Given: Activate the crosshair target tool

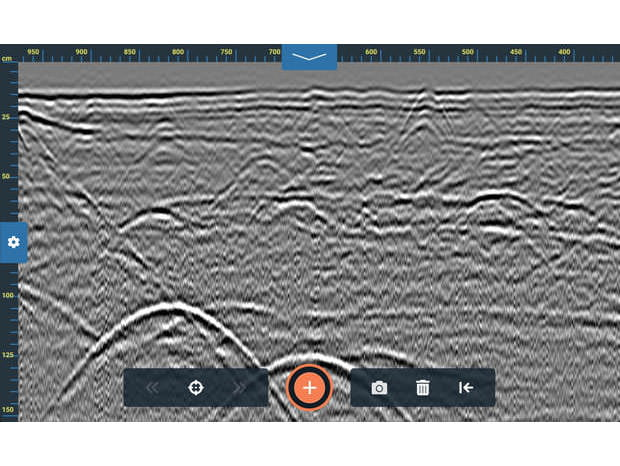Looking at the screenshot, I should [196, 388].
